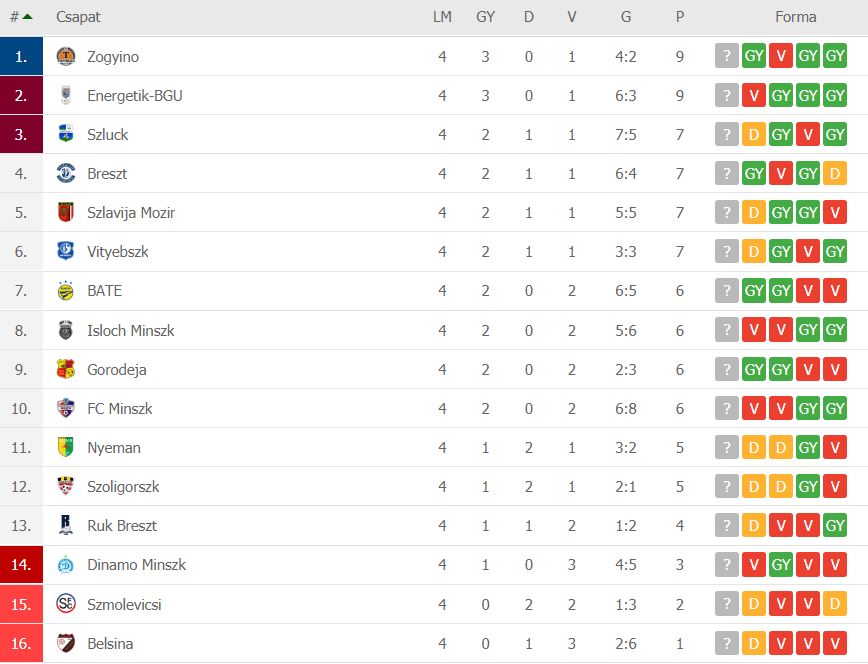Screen dimensions: 868x664
Task: Open the Szluck team link
Action: 107,135
